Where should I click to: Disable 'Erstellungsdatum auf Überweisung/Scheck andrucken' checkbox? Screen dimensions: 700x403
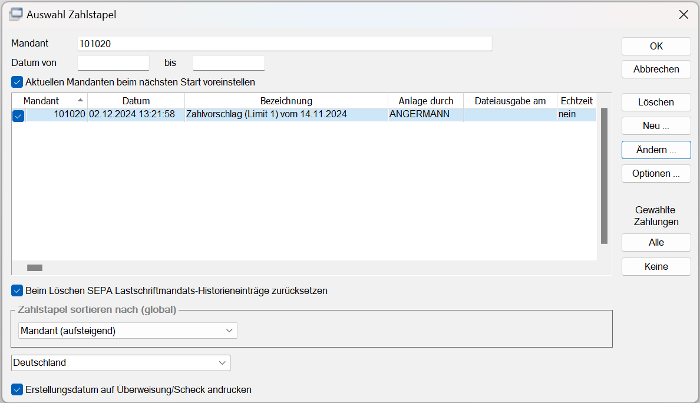[x=17, y=390]
